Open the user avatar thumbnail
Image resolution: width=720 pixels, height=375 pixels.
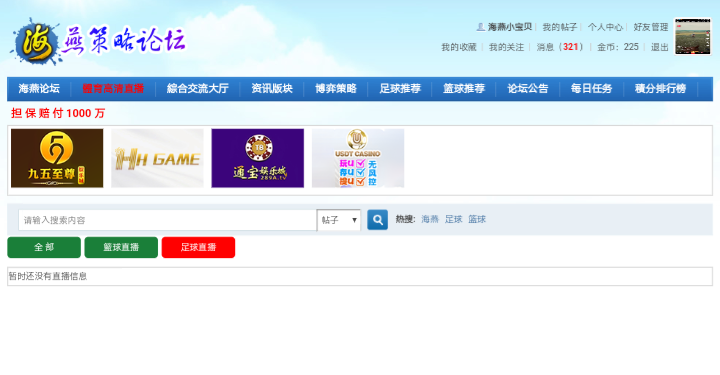(692, 37)
